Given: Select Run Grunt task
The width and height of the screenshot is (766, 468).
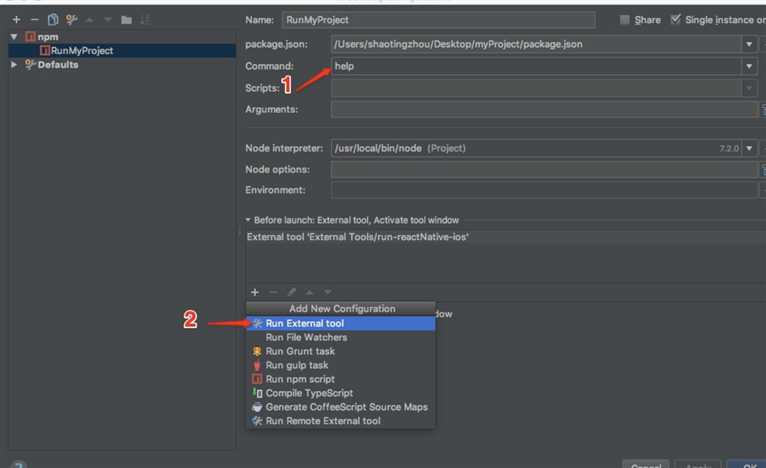Looking at the screenshot, I should point(300,351).
